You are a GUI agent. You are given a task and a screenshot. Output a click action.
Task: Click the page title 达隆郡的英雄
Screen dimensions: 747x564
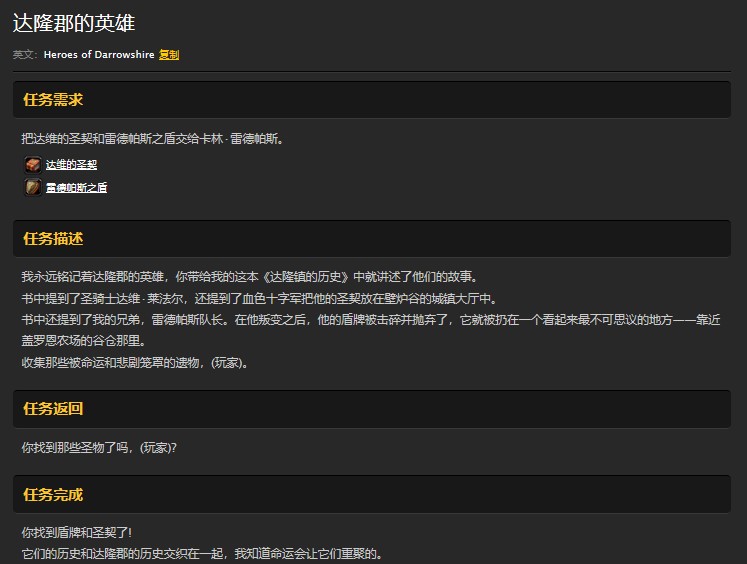coord(74,23)
